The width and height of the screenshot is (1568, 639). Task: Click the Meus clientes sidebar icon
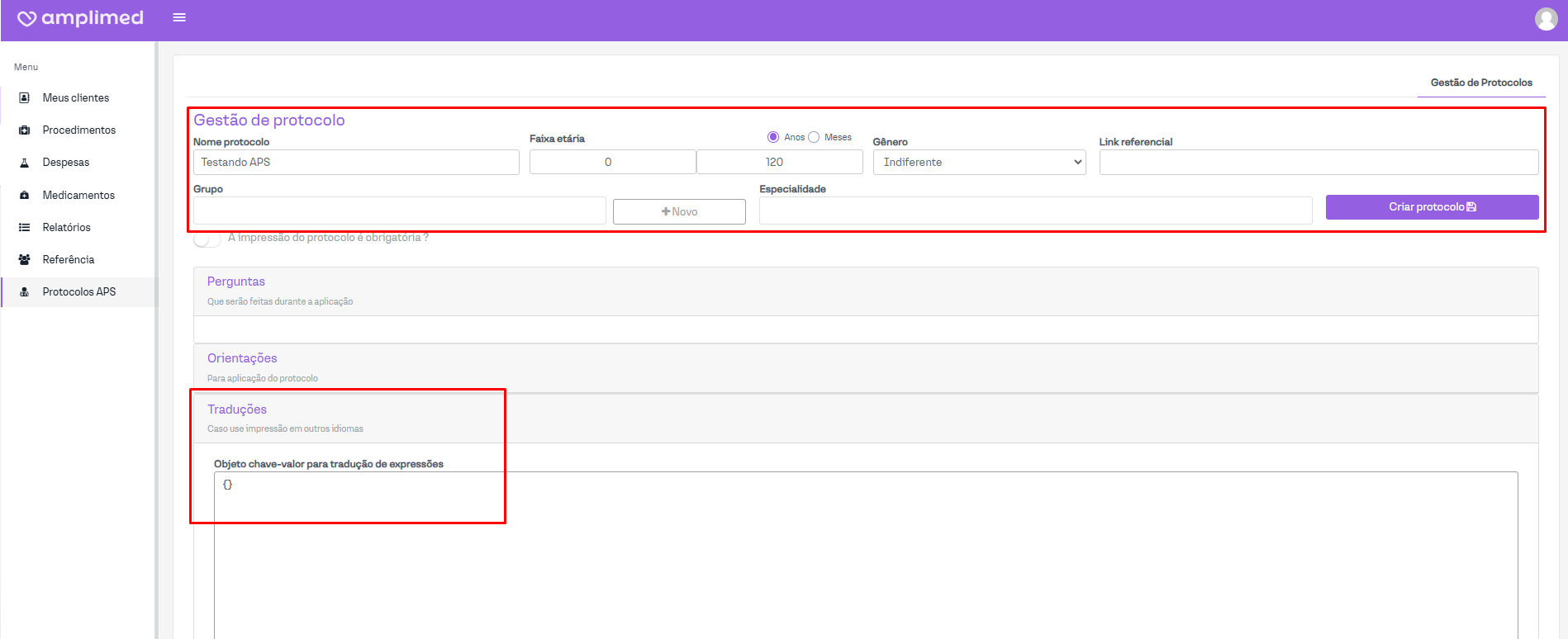(25, 97)
